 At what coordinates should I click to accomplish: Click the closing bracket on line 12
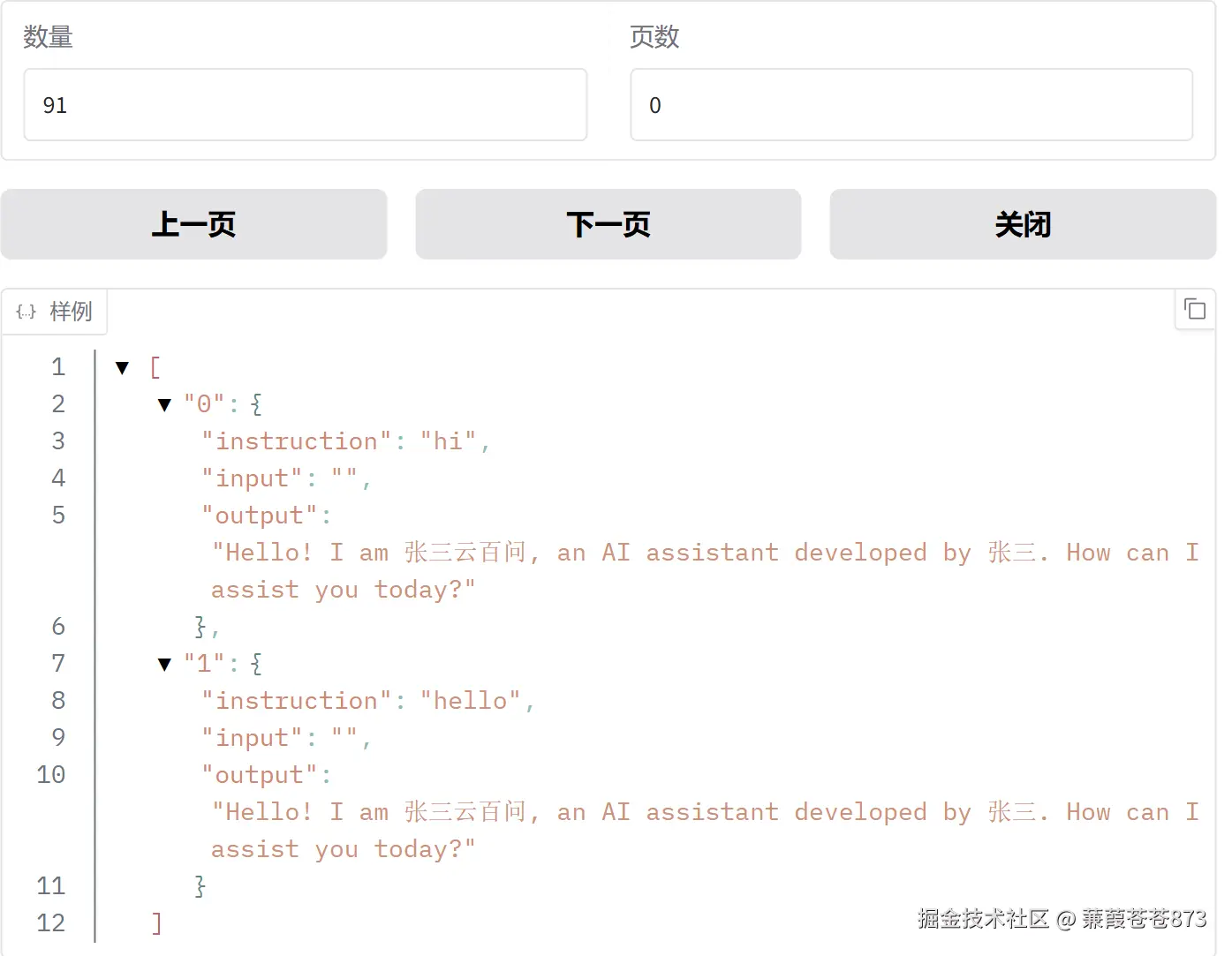coord(156,923)
